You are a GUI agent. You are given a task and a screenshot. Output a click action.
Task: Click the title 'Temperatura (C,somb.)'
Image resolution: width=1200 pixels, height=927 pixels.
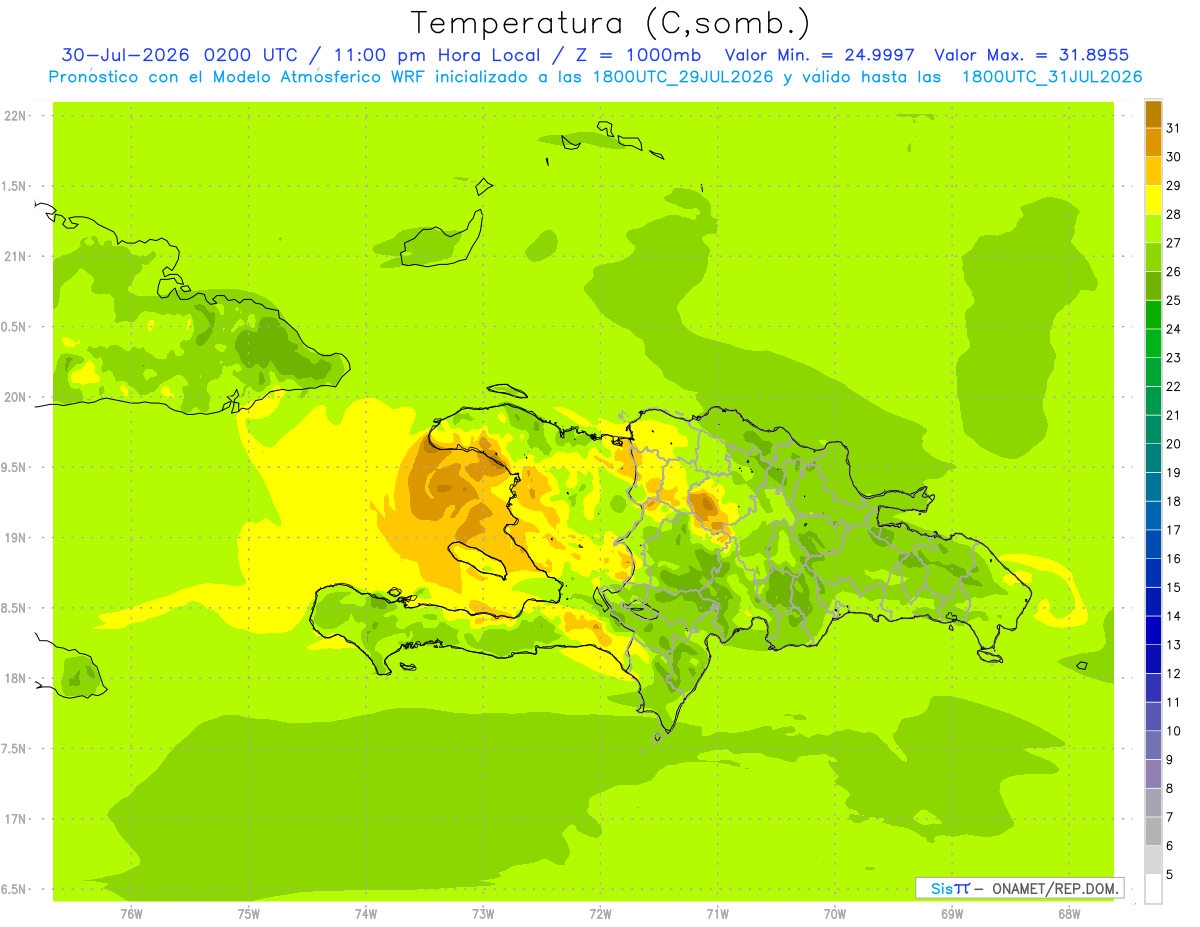(610, 23)
